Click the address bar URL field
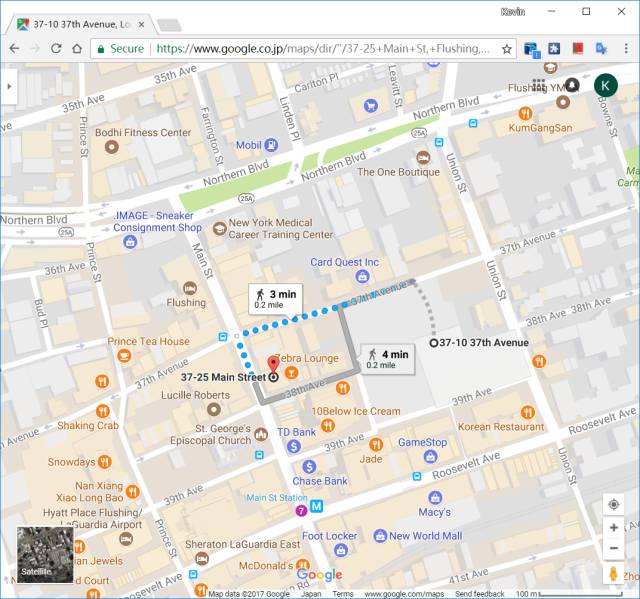Image resolution: width=640 pixels, height=599 pixels. 303,49
